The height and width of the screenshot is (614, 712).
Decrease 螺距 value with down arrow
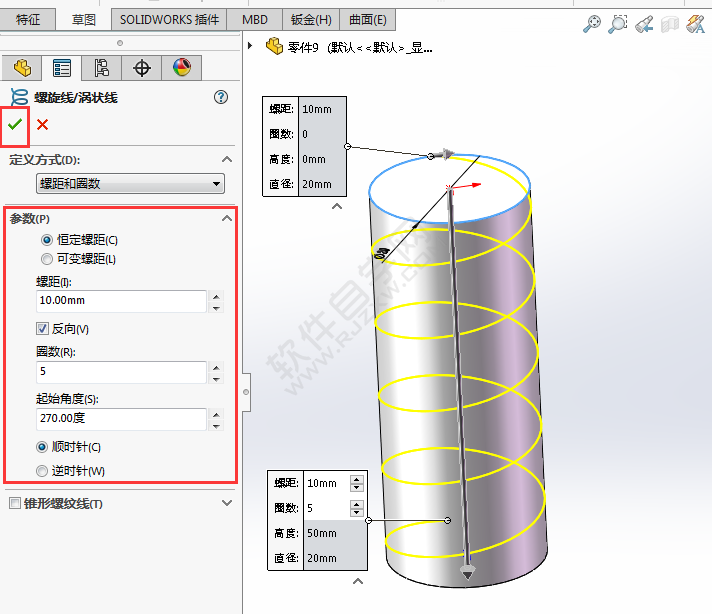click(x=216, y=307)
